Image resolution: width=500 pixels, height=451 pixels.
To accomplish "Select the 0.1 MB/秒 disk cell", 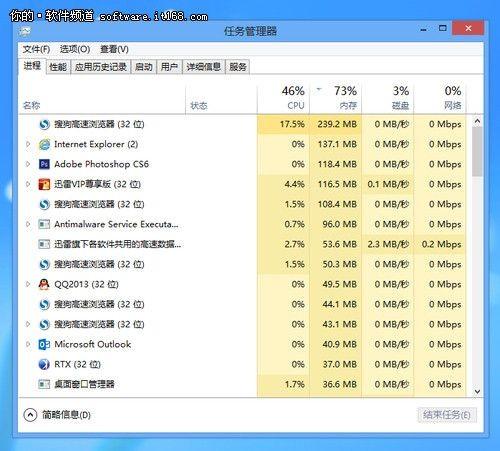I will coord(388,184).
